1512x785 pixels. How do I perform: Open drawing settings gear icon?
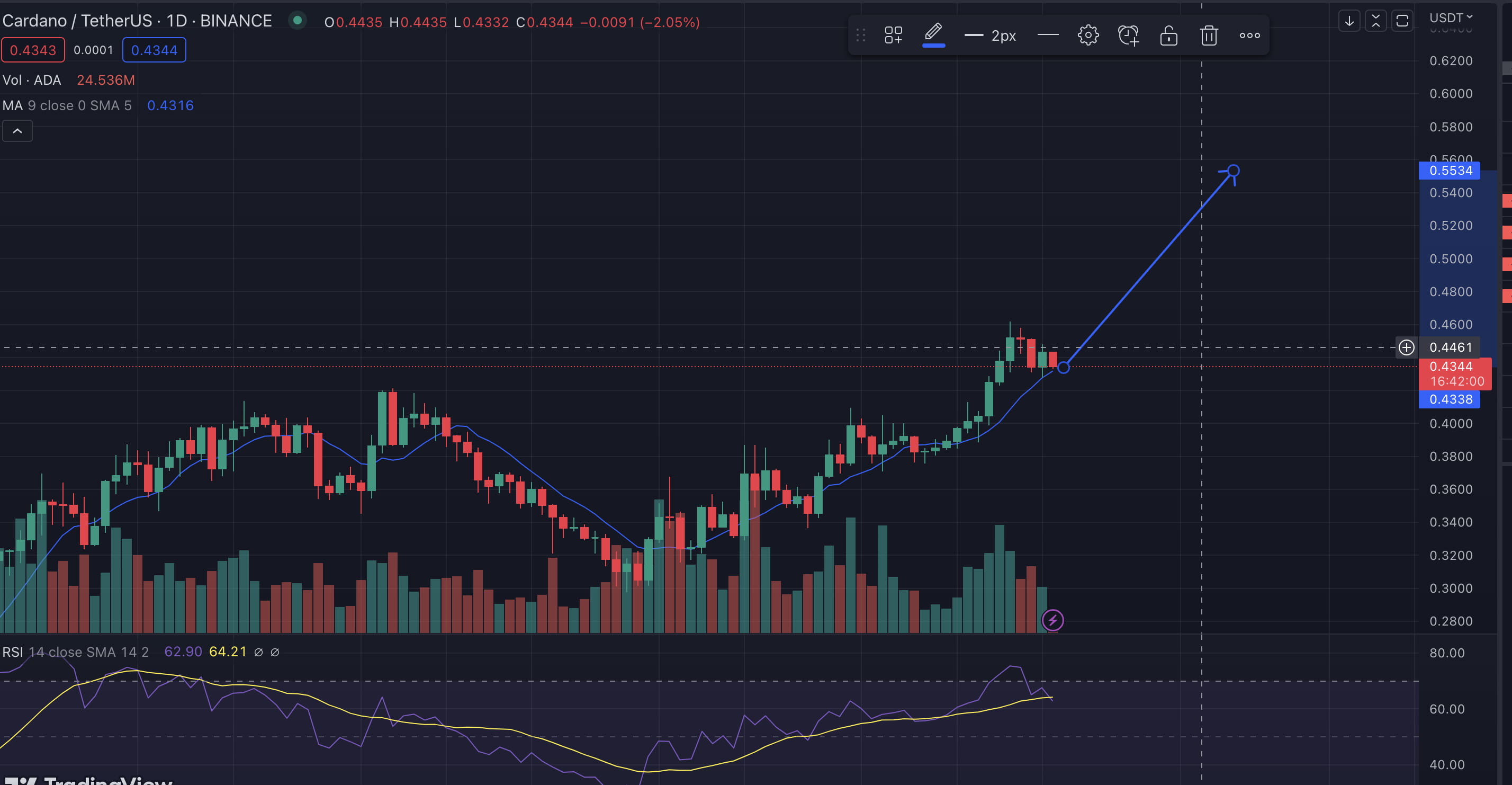1087,35
